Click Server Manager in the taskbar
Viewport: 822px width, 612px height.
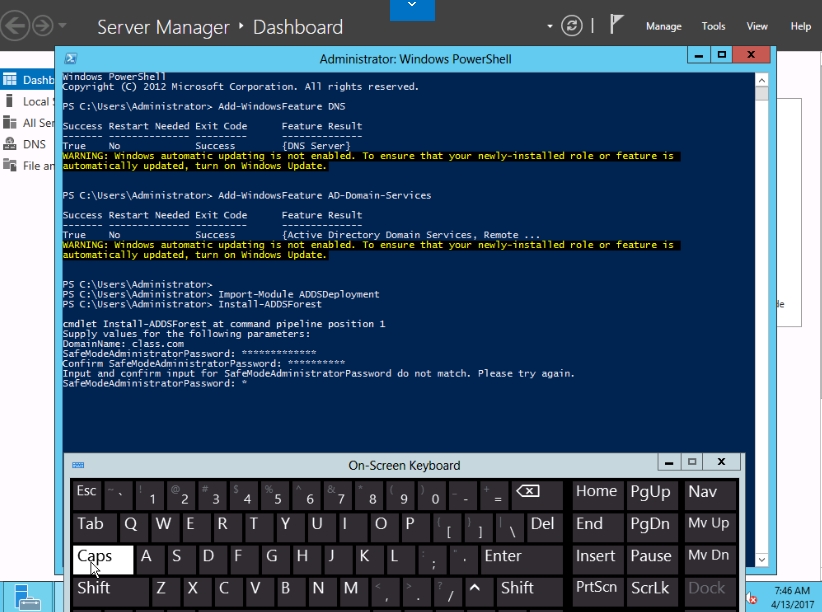[x=27, y=597]
